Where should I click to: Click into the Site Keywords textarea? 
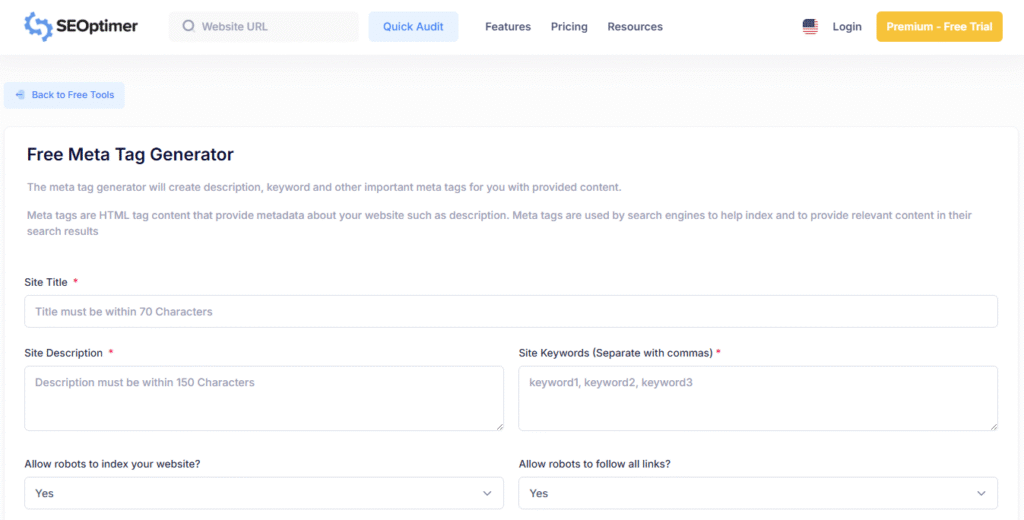coord(758,398)
